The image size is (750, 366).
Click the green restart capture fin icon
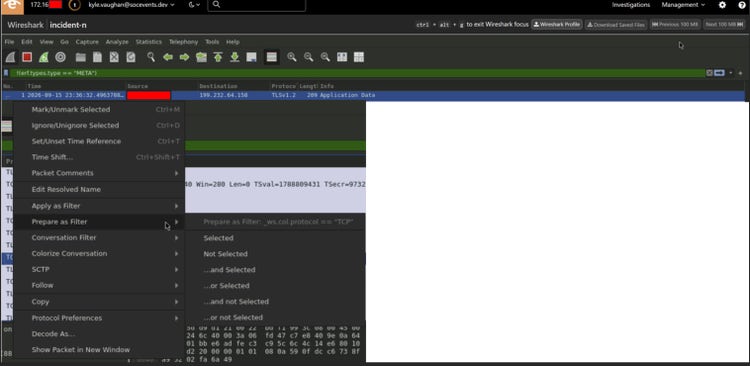(44, 57)
